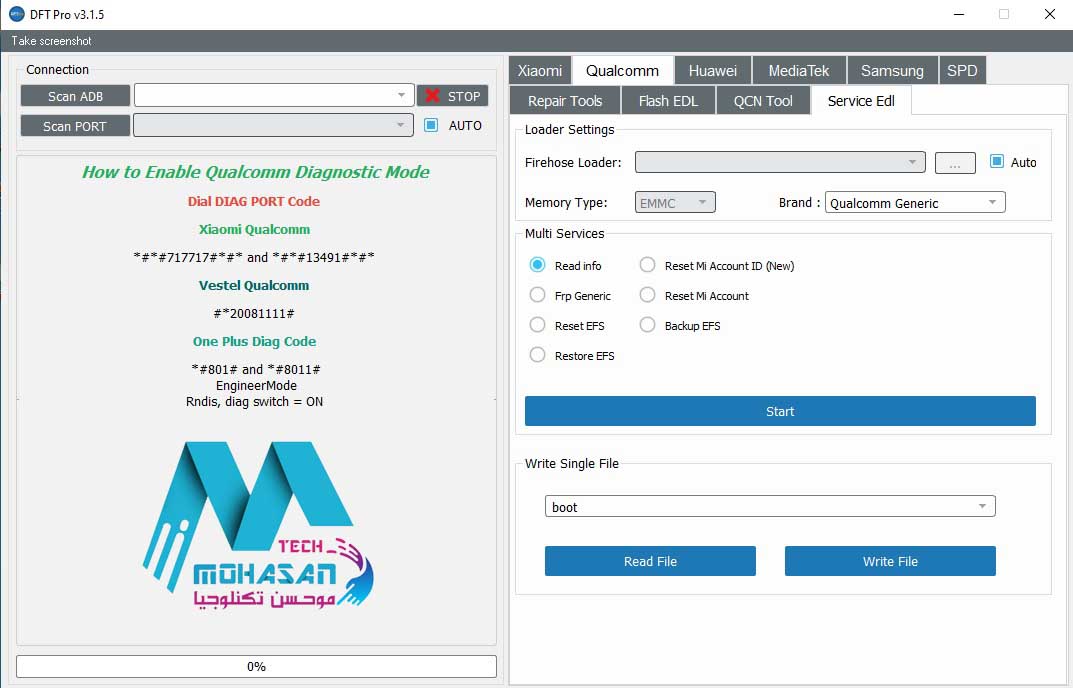Toggle the AUTO port checkbox
Screen dimensions: 1073x688
click(x=431, y=125)
